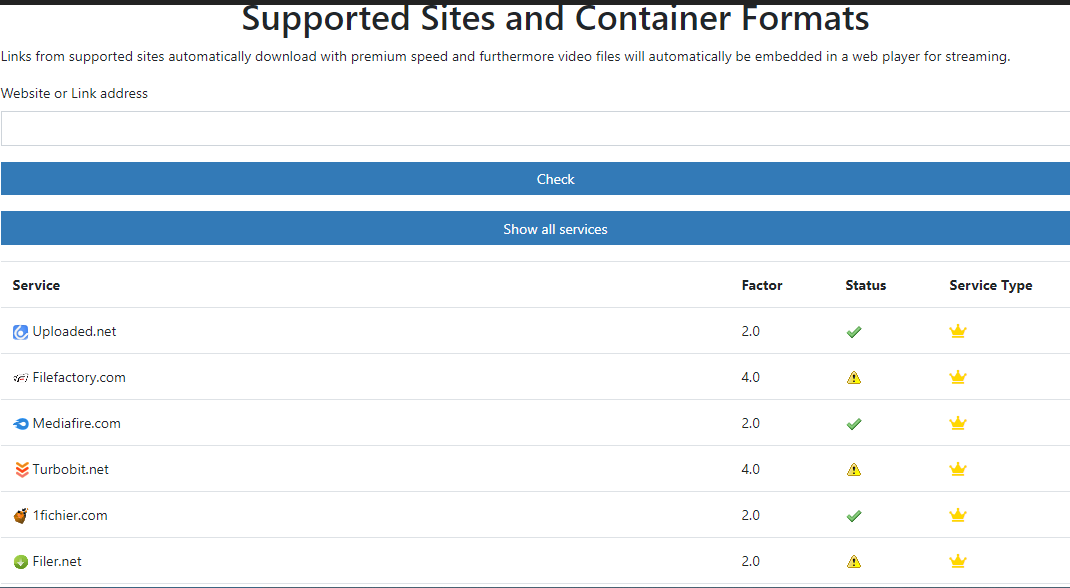Image resolution: width=1070 pixels, height=588 pixels.
Task: Click the Filer.net green icon
Action: point(21,562)
